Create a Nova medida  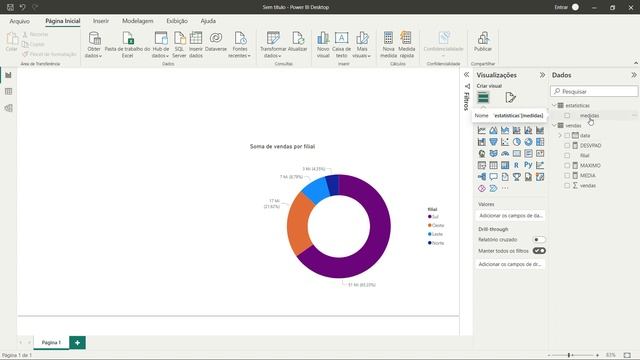pos(388,44)
